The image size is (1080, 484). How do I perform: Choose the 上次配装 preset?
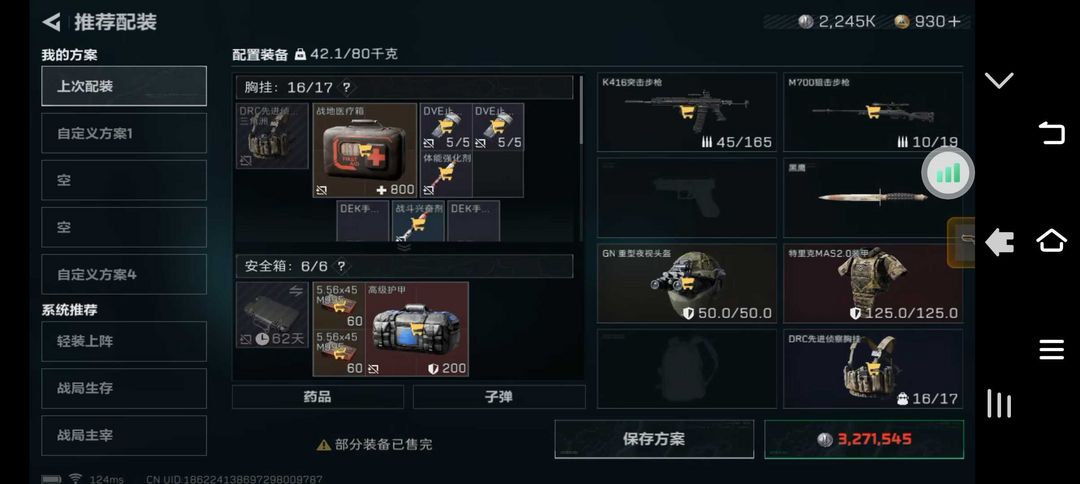tap(124, 86)
